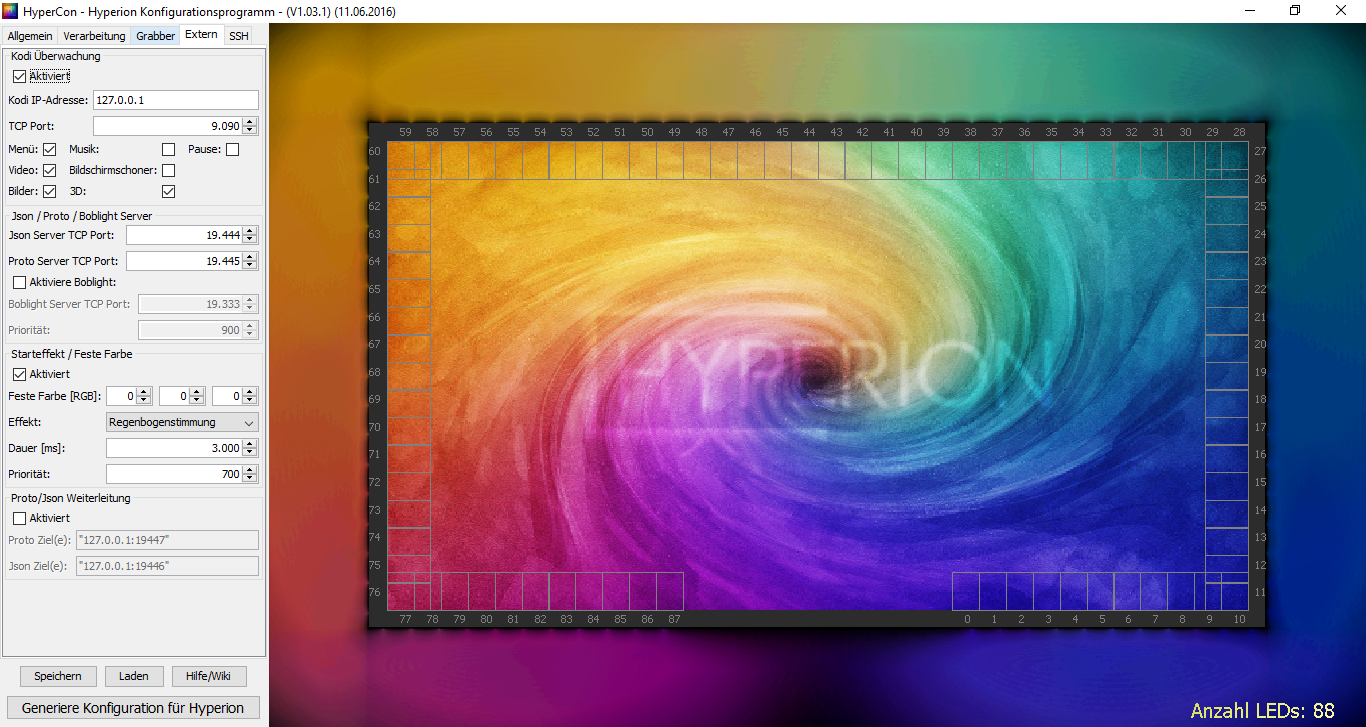Image resolution: width=1366 pixels, height=727 pixels.
Task: Open the SSH tab
Action: pyautogui.click(x=238, y=36)
